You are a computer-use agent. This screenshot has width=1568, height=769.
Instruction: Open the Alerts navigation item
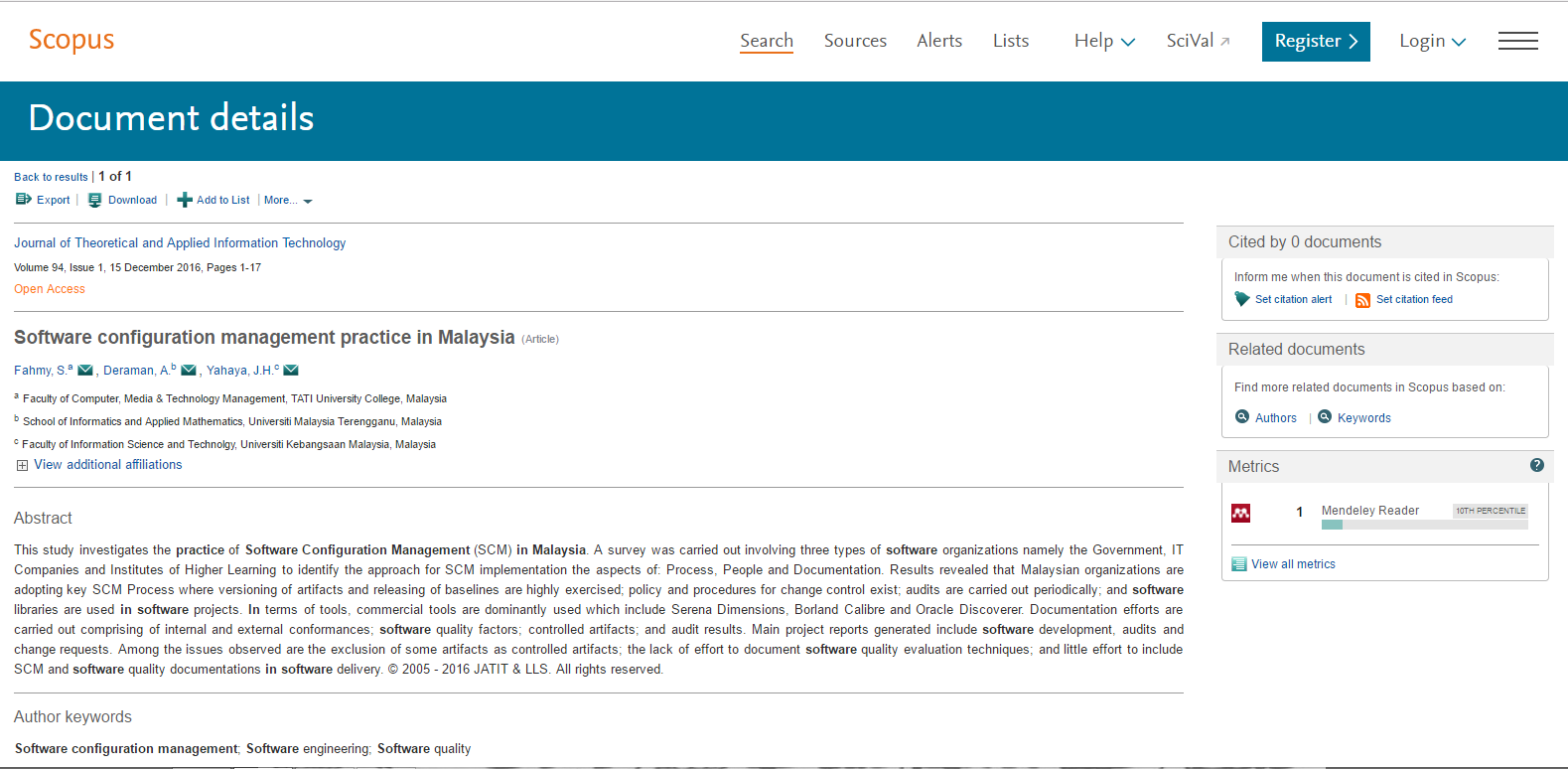tap(939, 41)
